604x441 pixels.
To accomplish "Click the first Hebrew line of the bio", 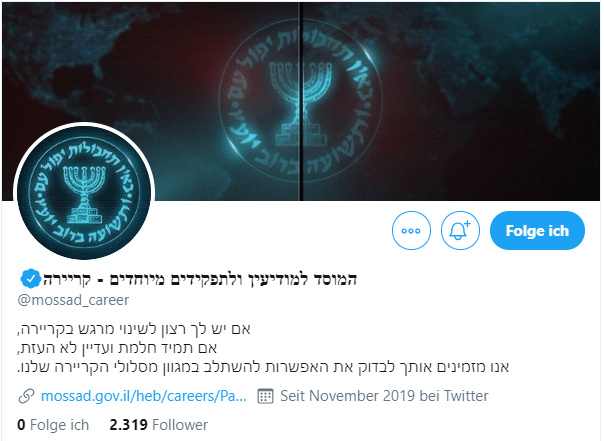I will (134, 329).
